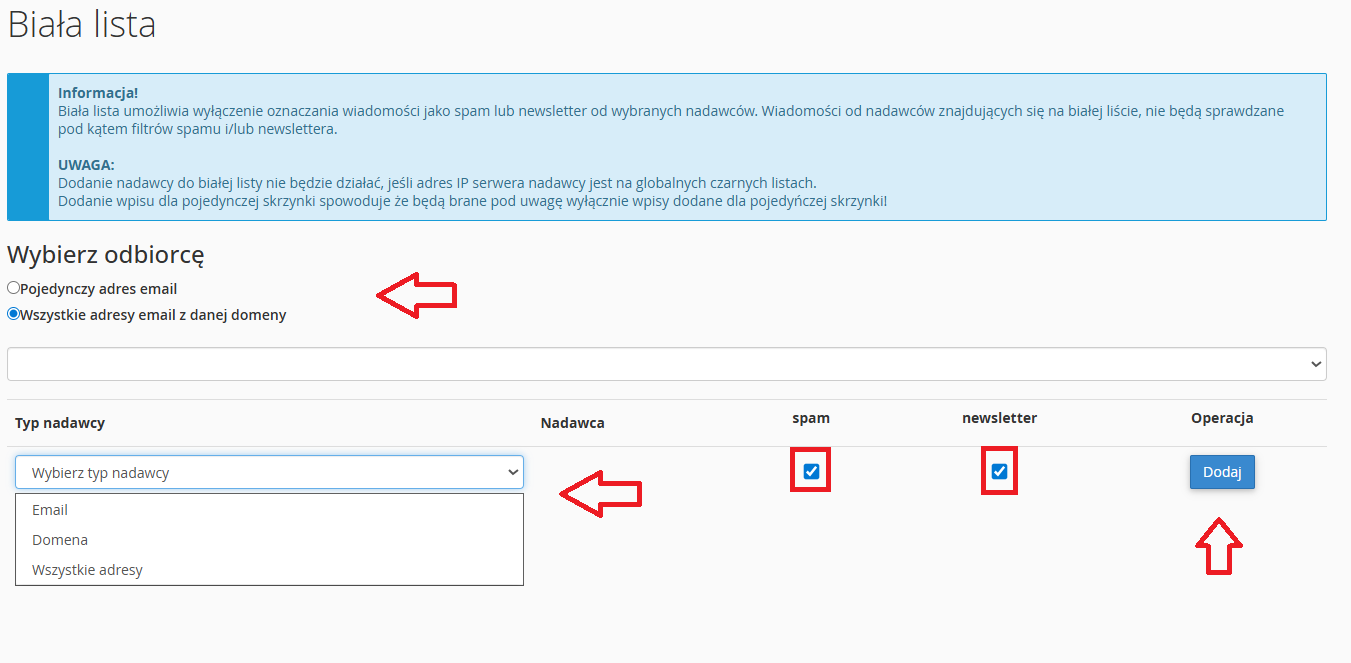
Task: Click the "Biała lista" page heading
Action: tap(82, 25)
